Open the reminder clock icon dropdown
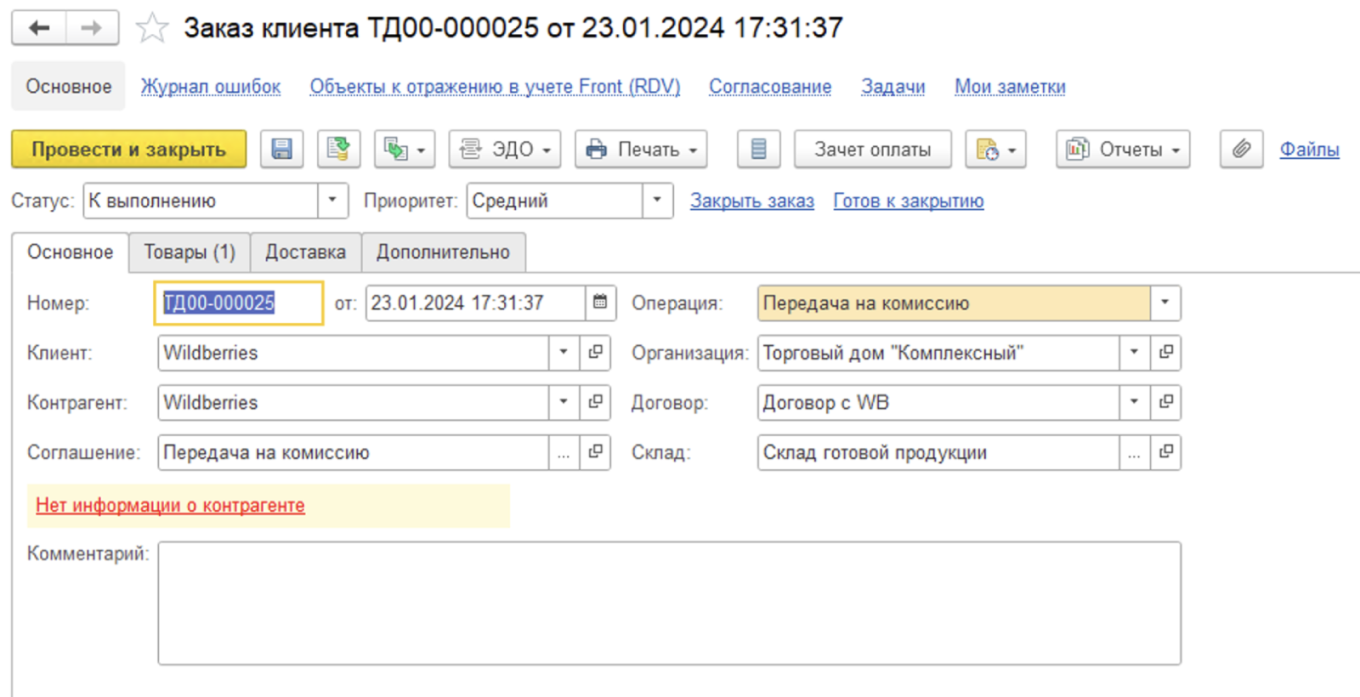Image resolution: width=1360 pixels, height=697 pixels. 996,150
